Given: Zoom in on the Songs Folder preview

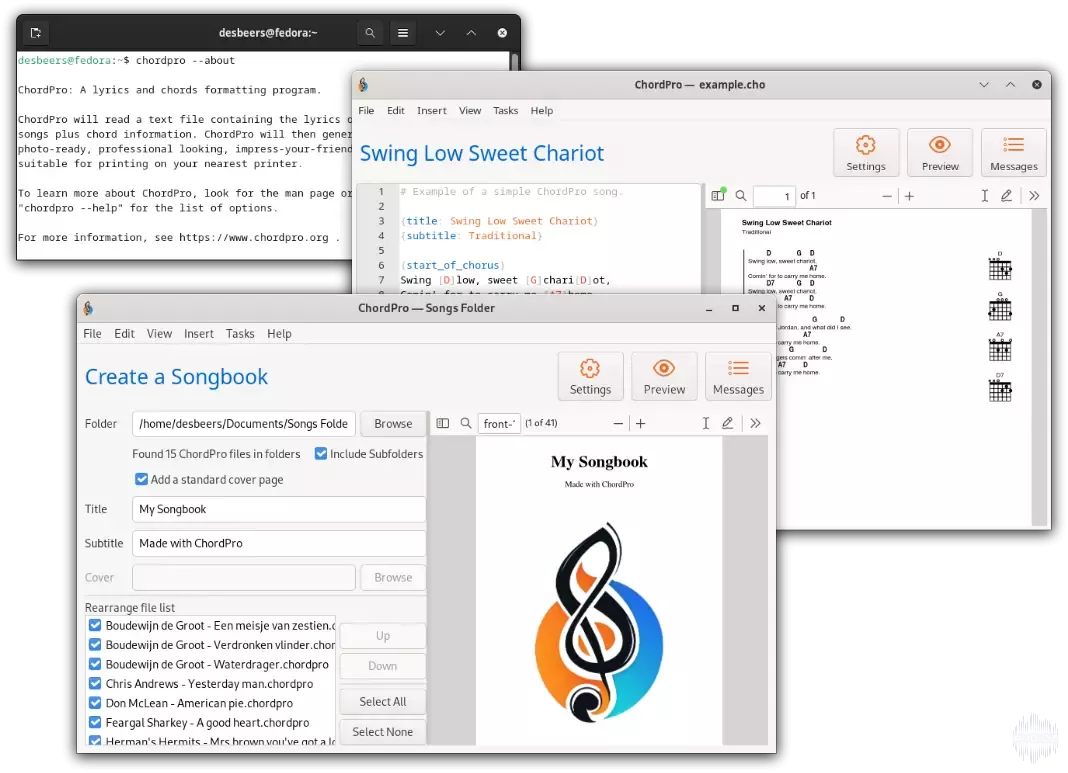Looking at the screenshot, I should coord(640,424).
